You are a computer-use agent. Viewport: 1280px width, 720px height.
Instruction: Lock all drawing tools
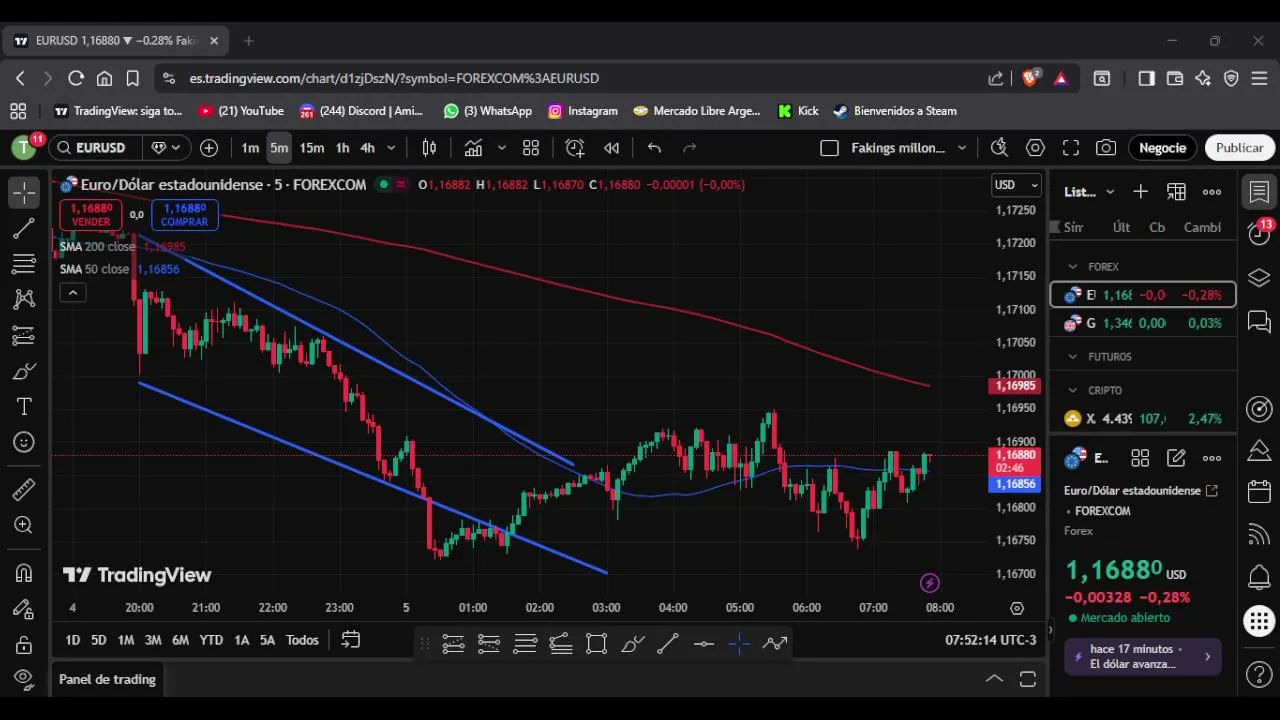point(24,644)
